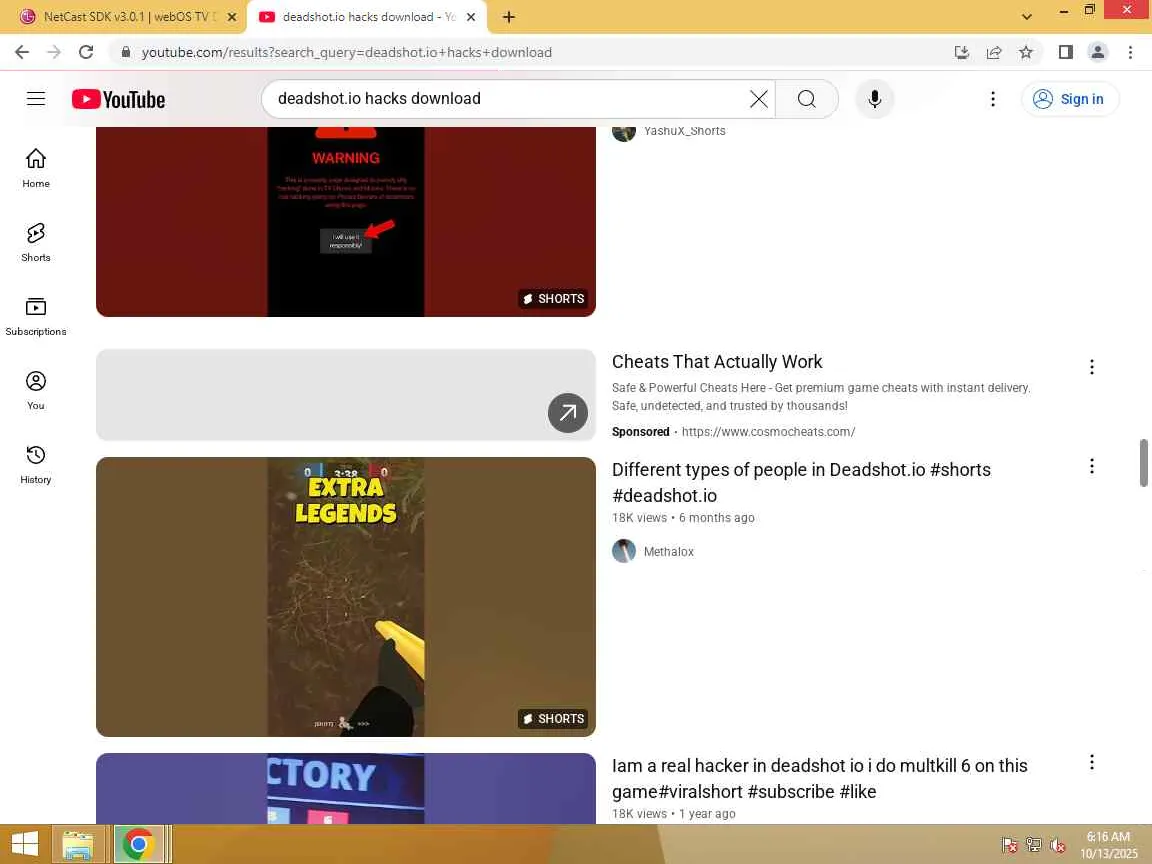
Task: Open Different types of people video title
Action: (801, 483)
